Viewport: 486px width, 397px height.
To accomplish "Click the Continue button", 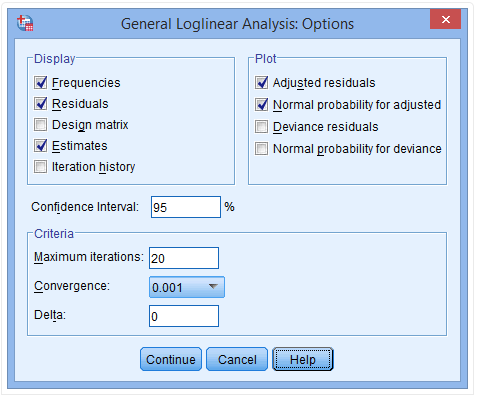I will tap(171, 359).
